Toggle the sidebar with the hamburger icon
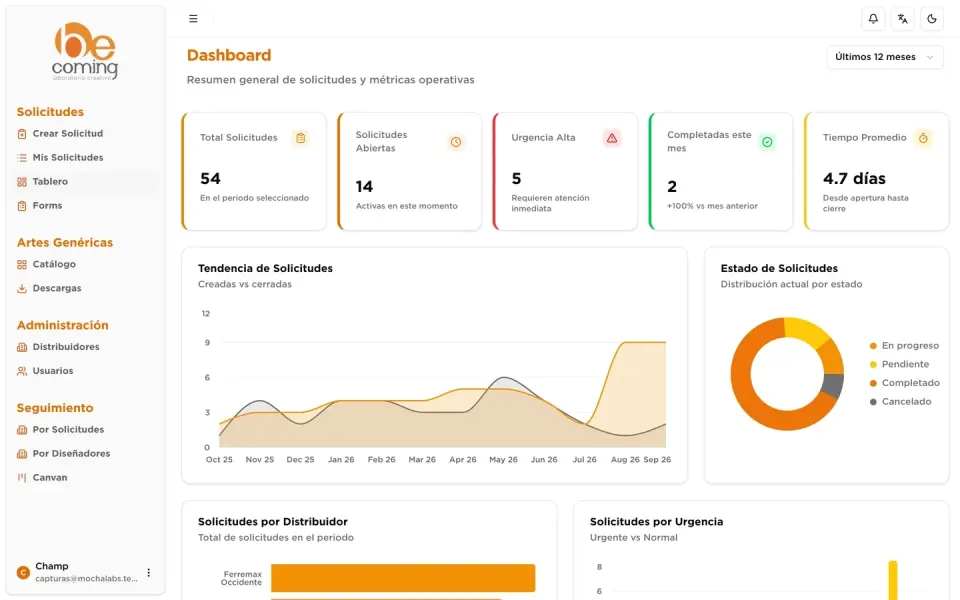 pyautogui.click(x=193, y=19)
